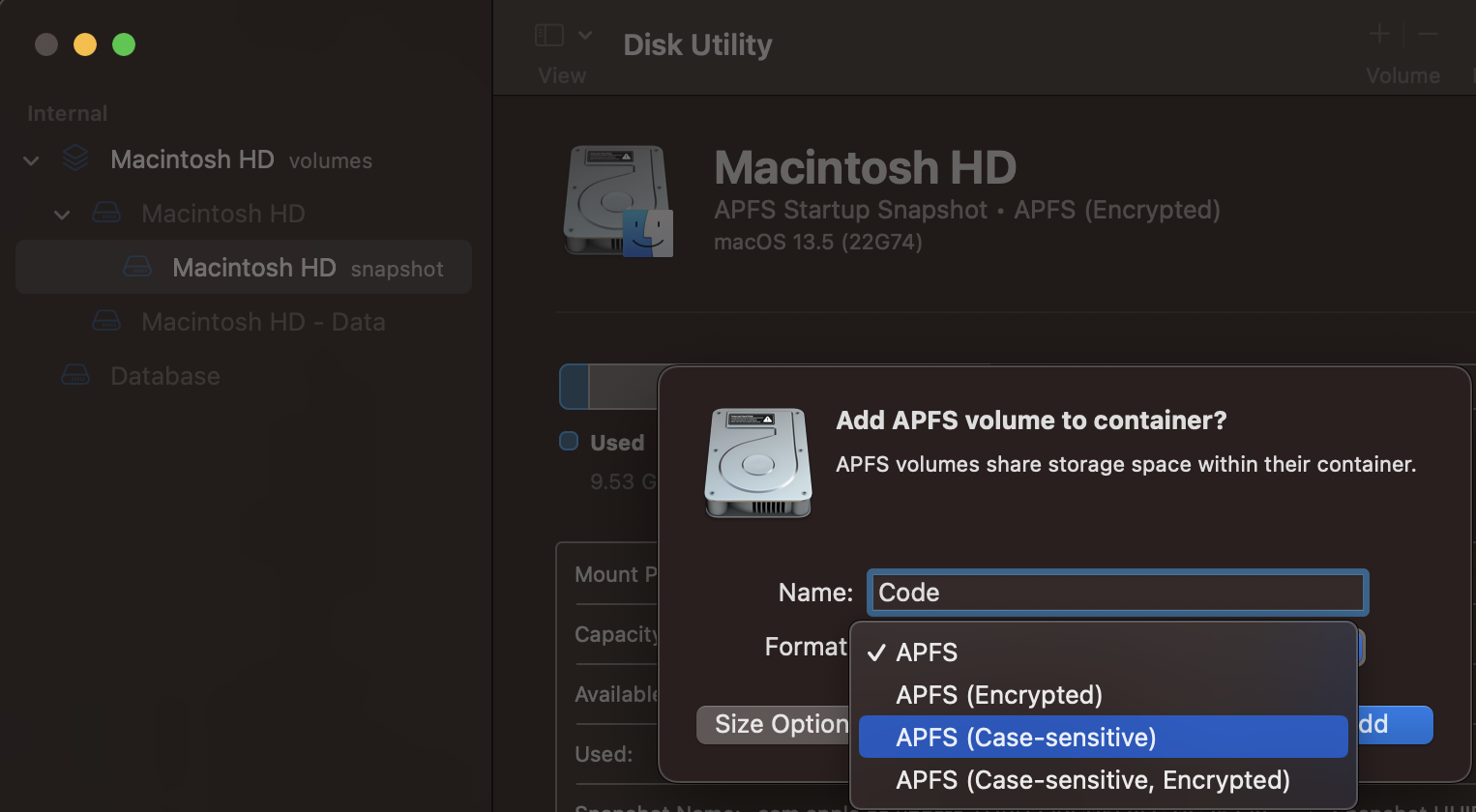1476x812 pixels.
Task: Click the Macintosh HD - Data drive icon
Action: click(x=106, y=321)
